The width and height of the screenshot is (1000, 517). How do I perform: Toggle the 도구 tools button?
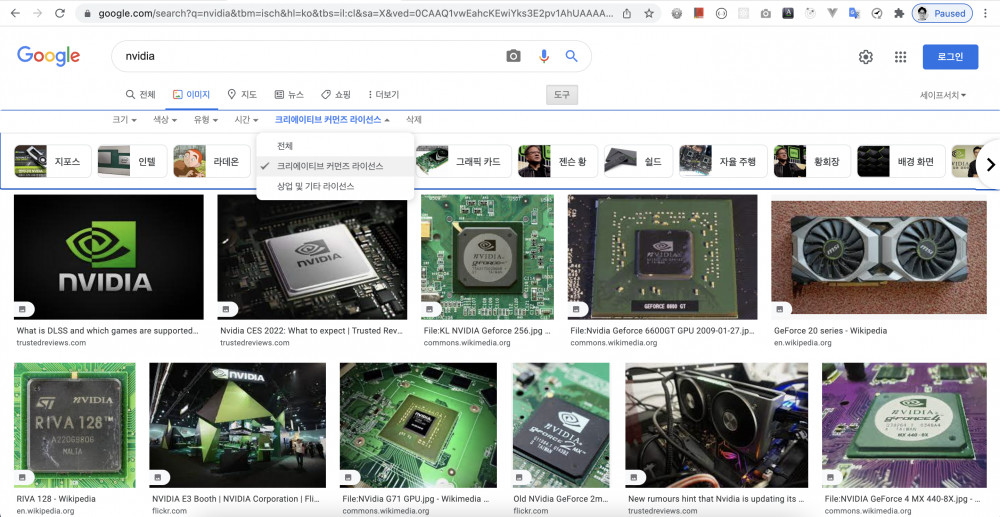click(562, 94)
